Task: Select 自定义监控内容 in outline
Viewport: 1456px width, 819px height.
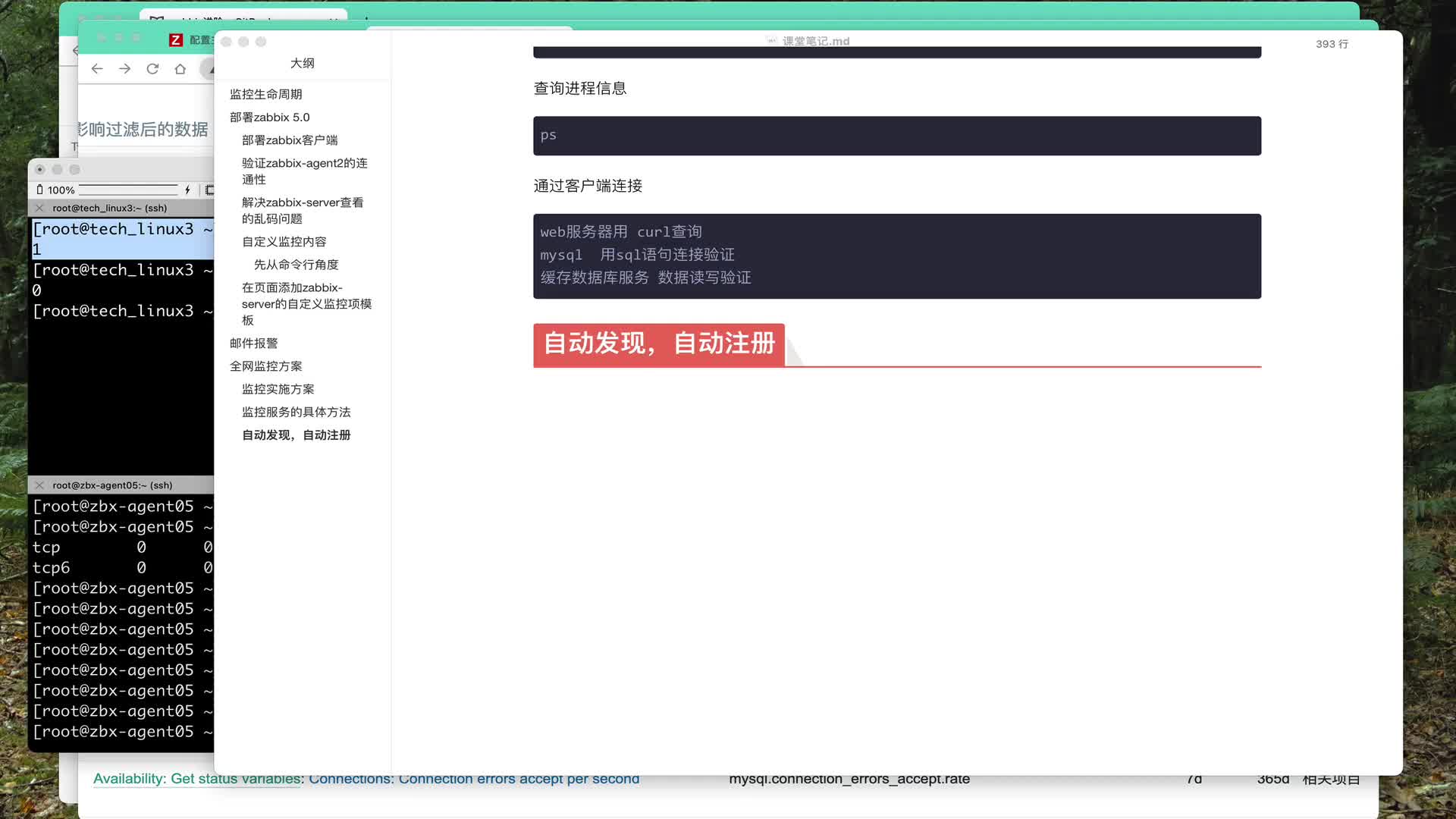Action: pyautogui.click(x=284, y=242)
